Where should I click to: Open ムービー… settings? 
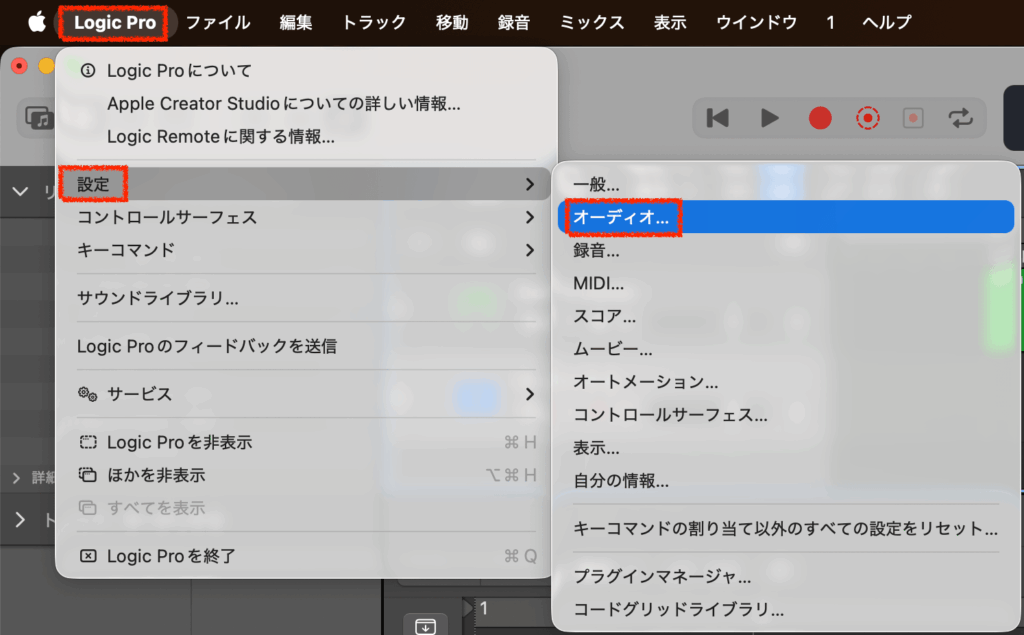click(x=786, y=350)
